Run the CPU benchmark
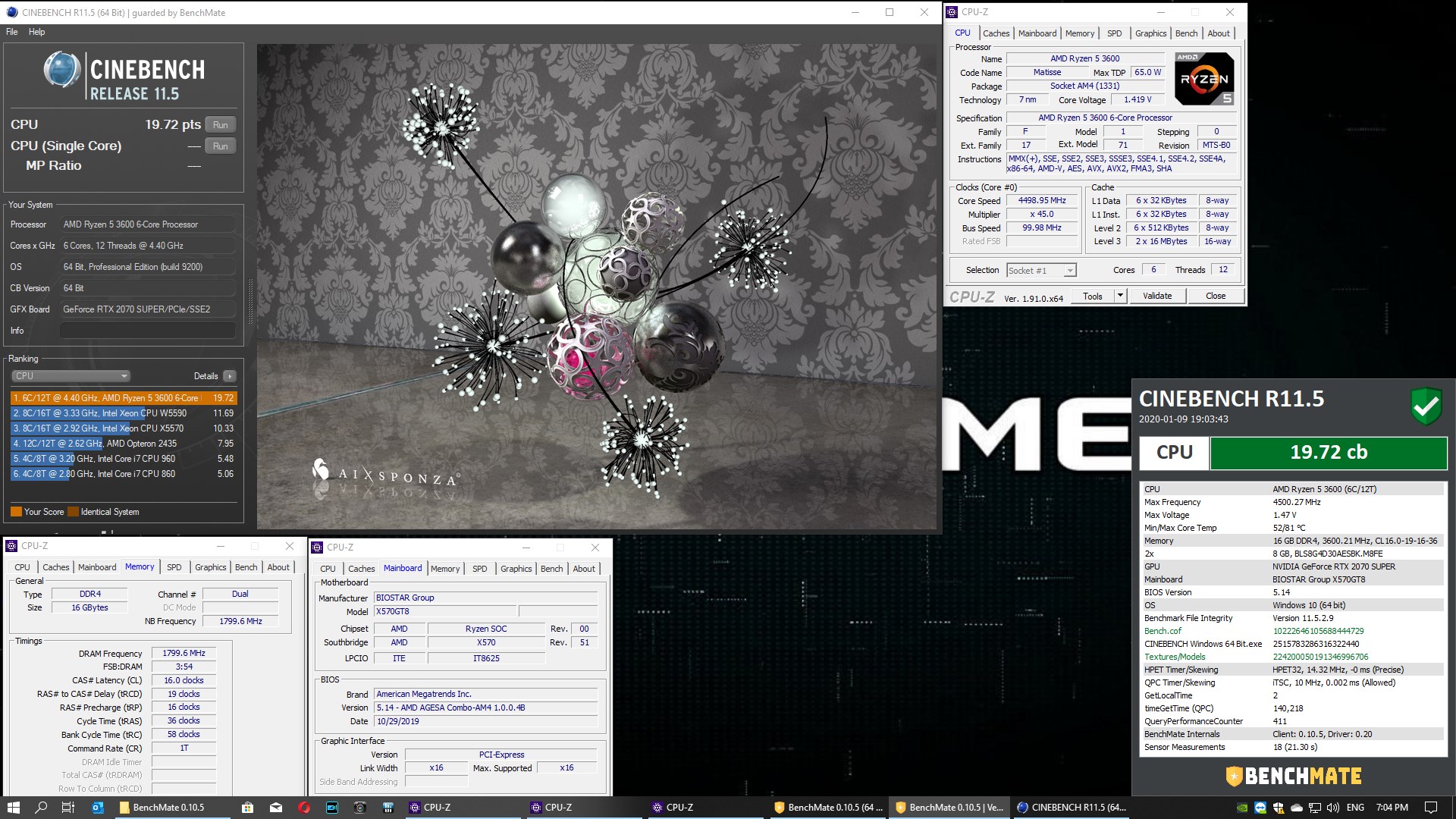Image resolution: width=1456 pixels, height=819 pixels. (221, 125)
